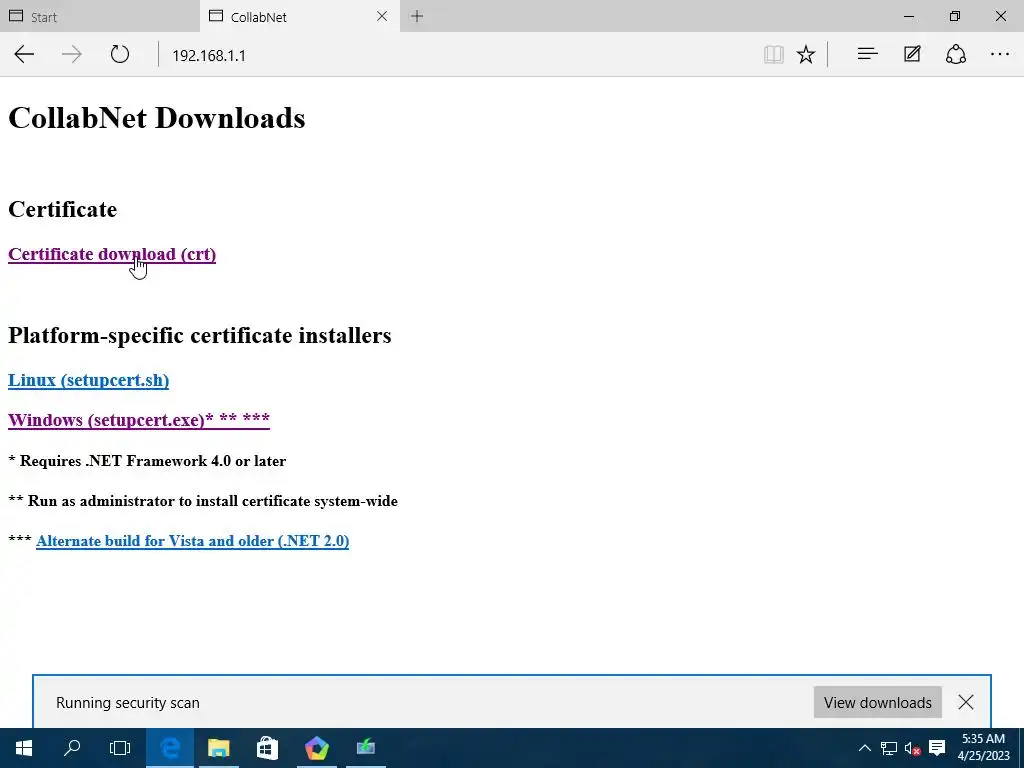Viewport: 1024px width, 768px height.
Task: Click the 'CollabNet Downloads' page heading
Action: tap(157, 118)
